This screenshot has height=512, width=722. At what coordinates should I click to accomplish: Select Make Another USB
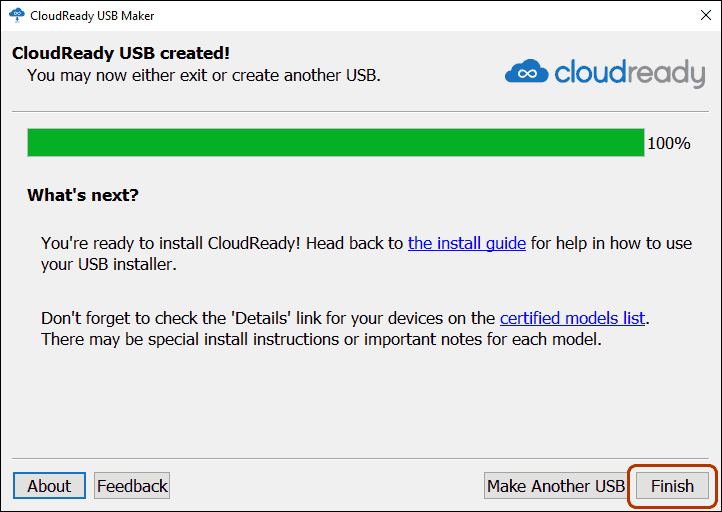coord(555,486)
